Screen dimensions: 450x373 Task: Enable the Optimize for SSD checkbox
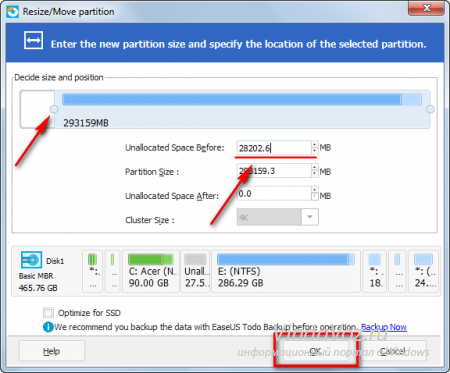tap(48, 313)
